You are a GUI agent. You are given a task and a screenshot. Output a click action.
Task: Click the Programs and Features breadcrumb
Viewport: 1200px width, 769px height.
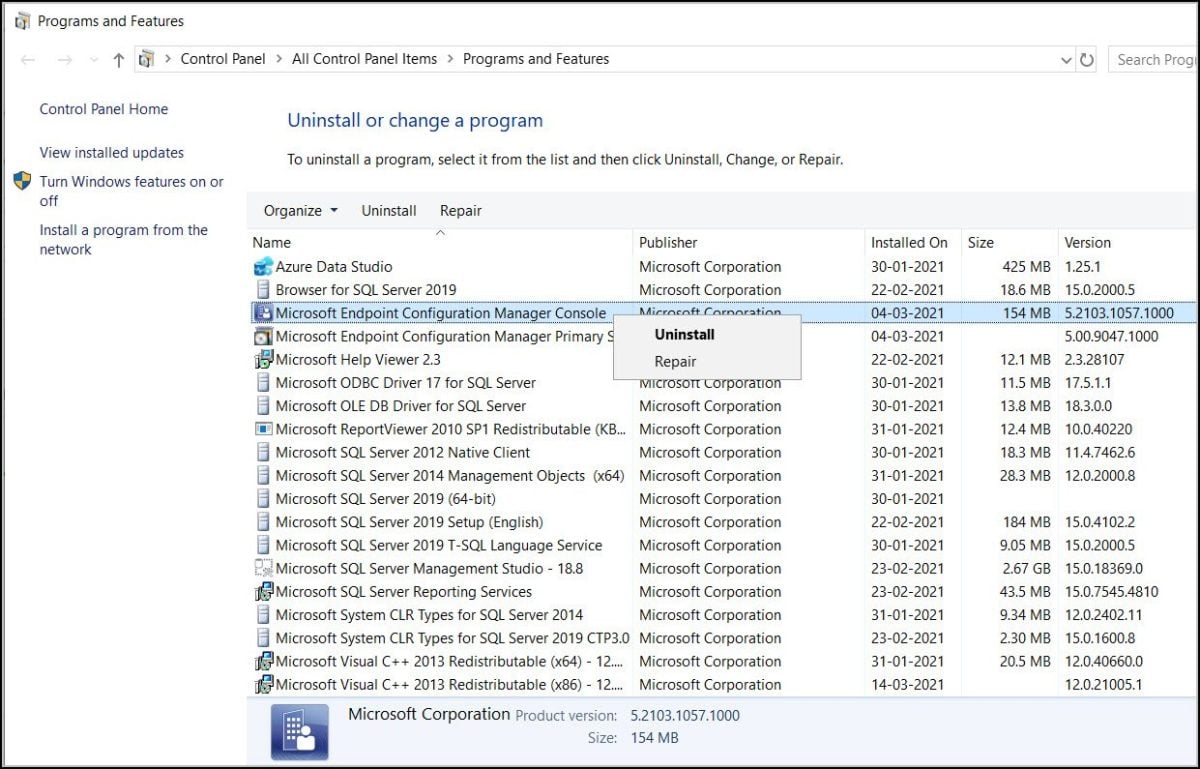click(536, 59)
